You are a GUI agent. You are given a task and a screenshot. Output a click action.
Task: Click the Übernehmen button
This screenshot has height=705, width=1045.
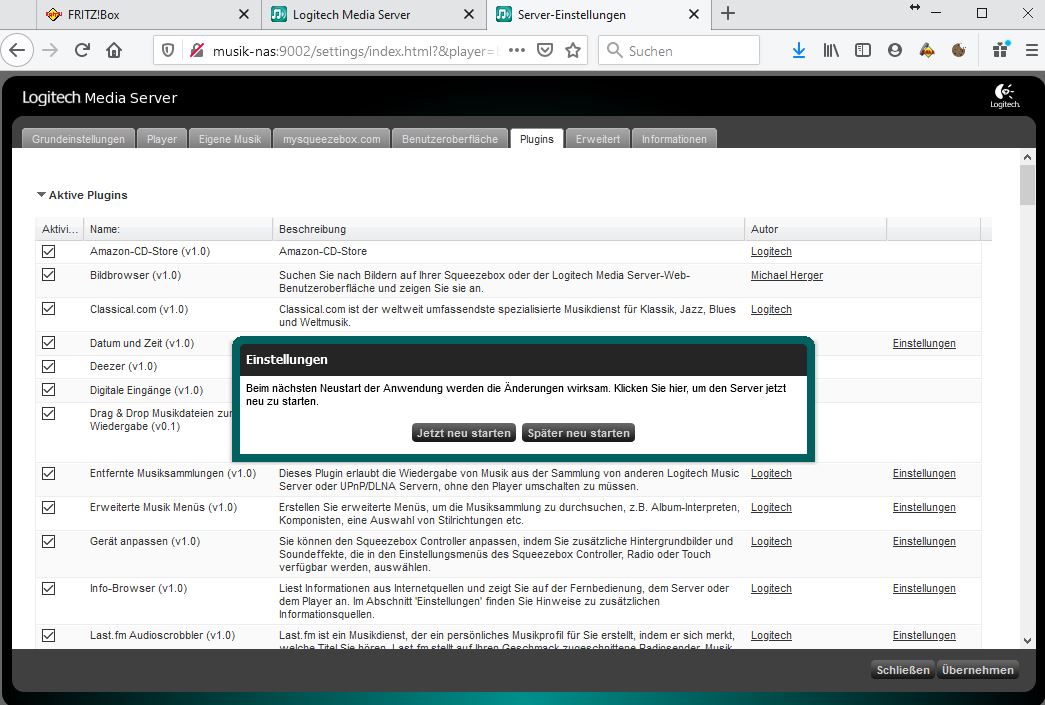pyautogui.click(x=978, y=670)
